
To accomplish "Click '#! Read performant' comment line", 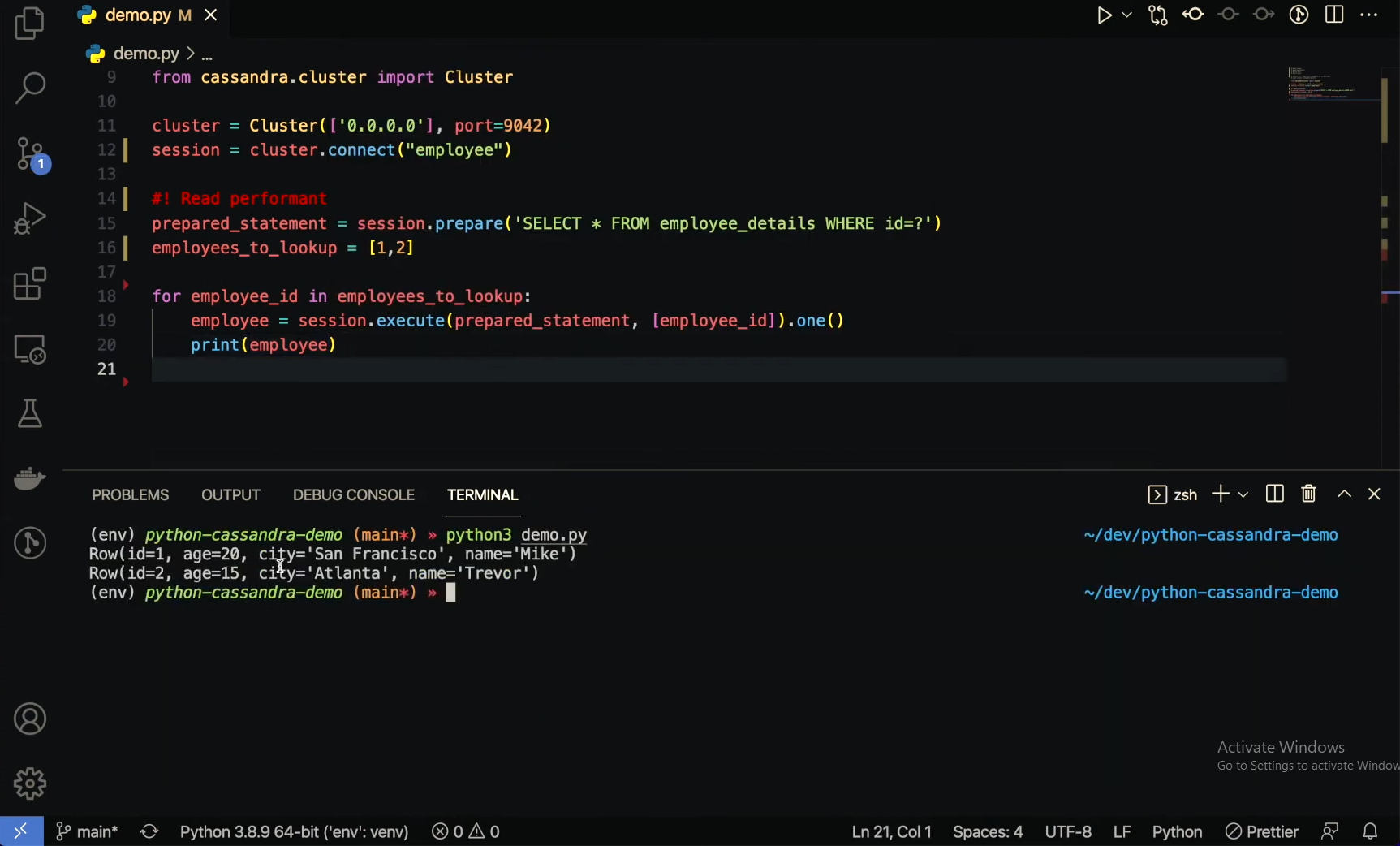I will (239, 199).
